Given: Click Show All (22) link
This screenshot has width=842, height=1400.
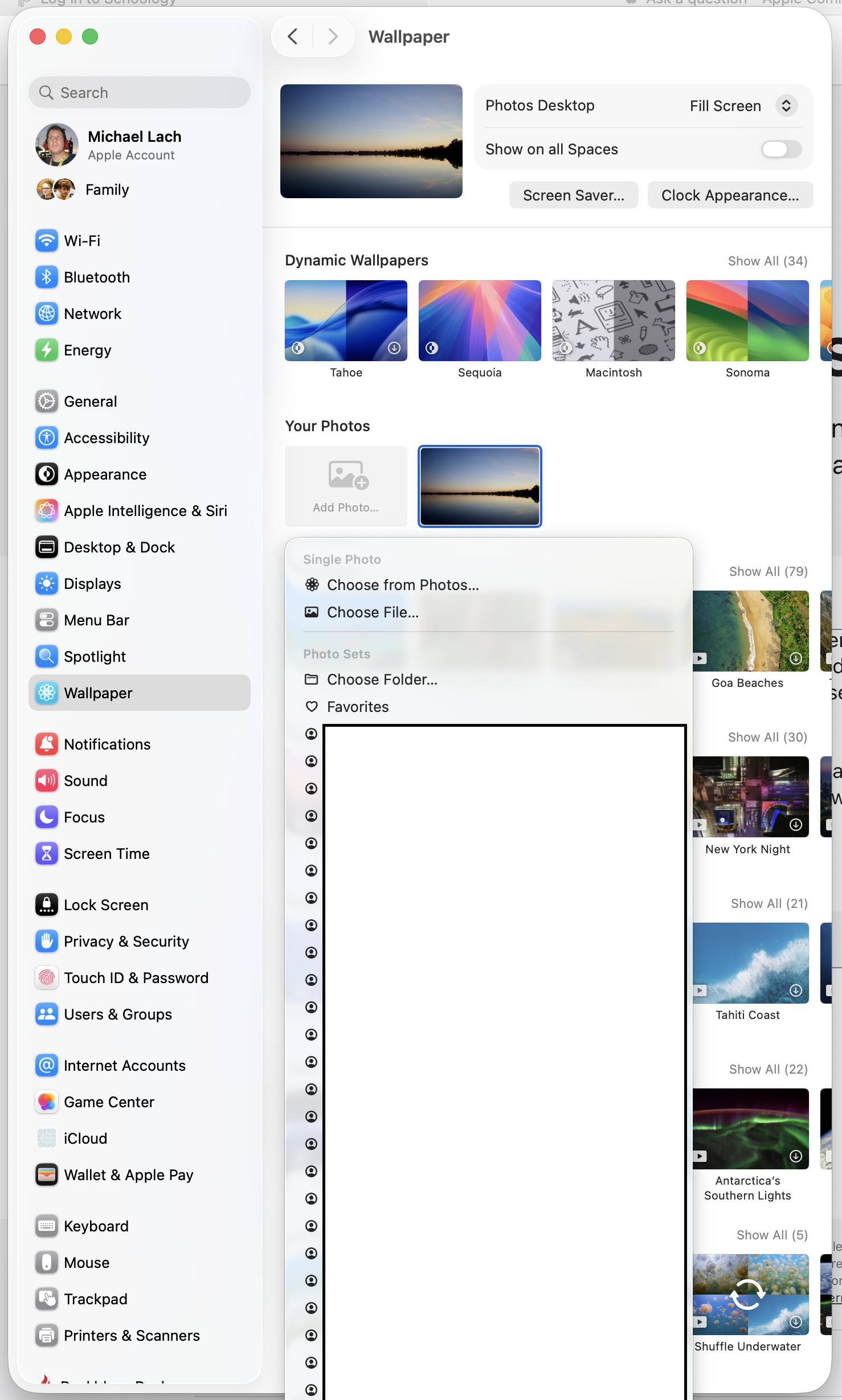Looking at the screenshot, I should pyautogui.click(x=769, y=1069).
